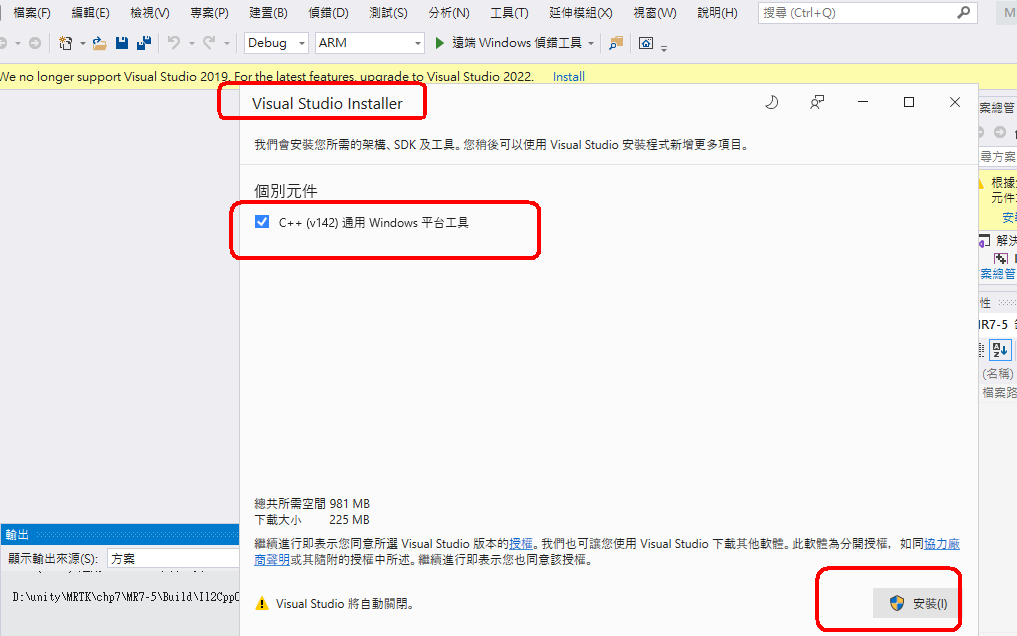Viewport: 1017px width, 636px height.
Task: Click the 安裝(I) install button
Action: pyautogui.click(x=916, y=604)
